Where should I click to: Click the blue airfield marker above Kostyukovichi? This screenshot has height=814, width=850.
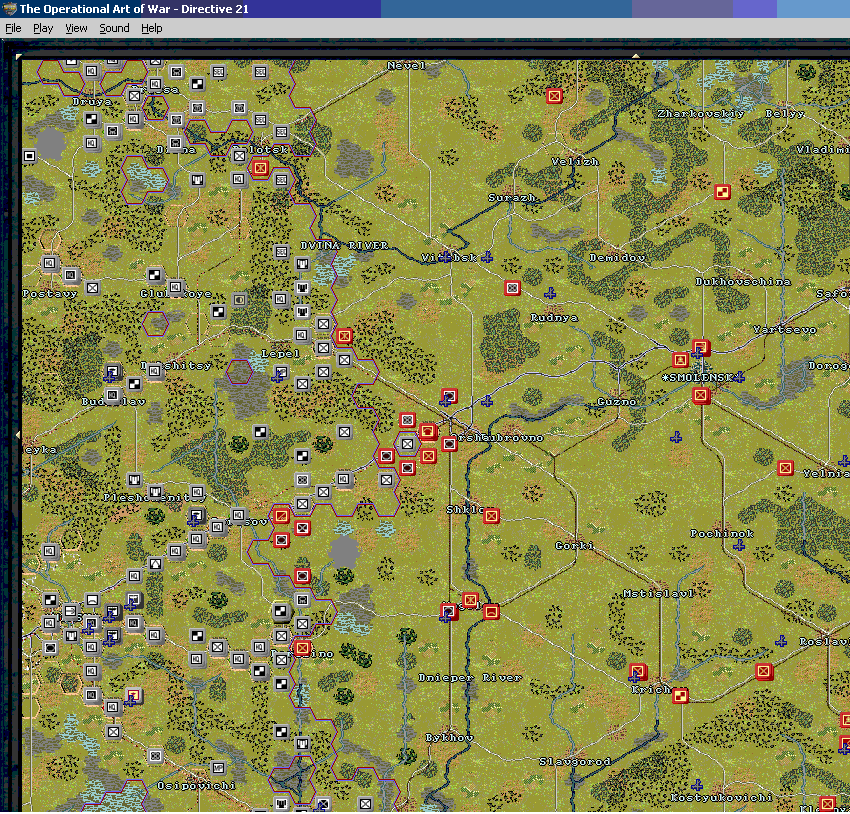(x=697, y=785)
